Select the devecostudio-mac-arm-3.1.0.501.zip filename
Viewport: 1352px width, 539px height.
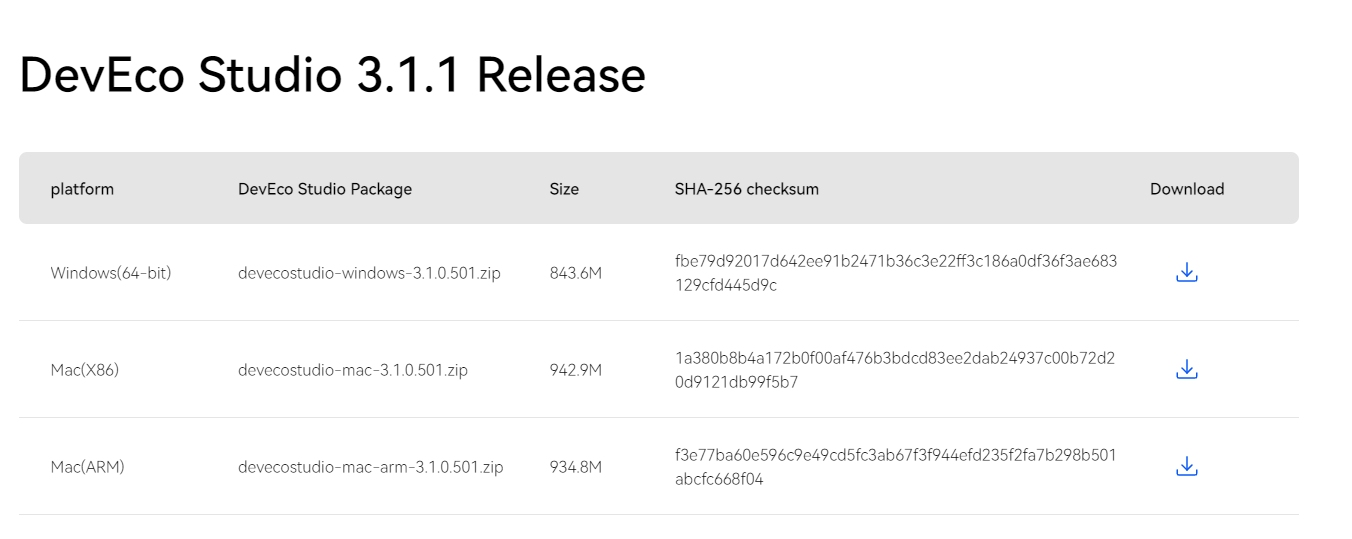point(370,467)
